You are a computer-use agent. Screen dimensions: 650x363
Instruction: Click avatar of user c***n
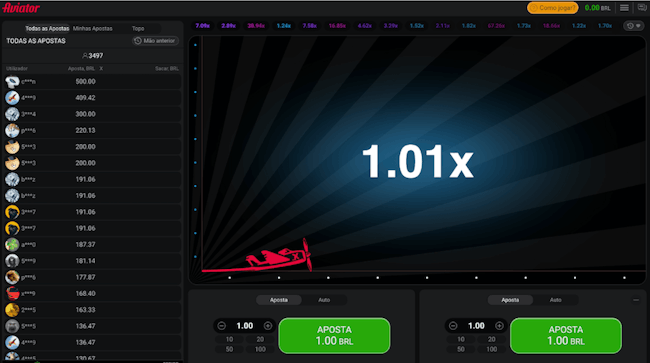coord(12,82)
